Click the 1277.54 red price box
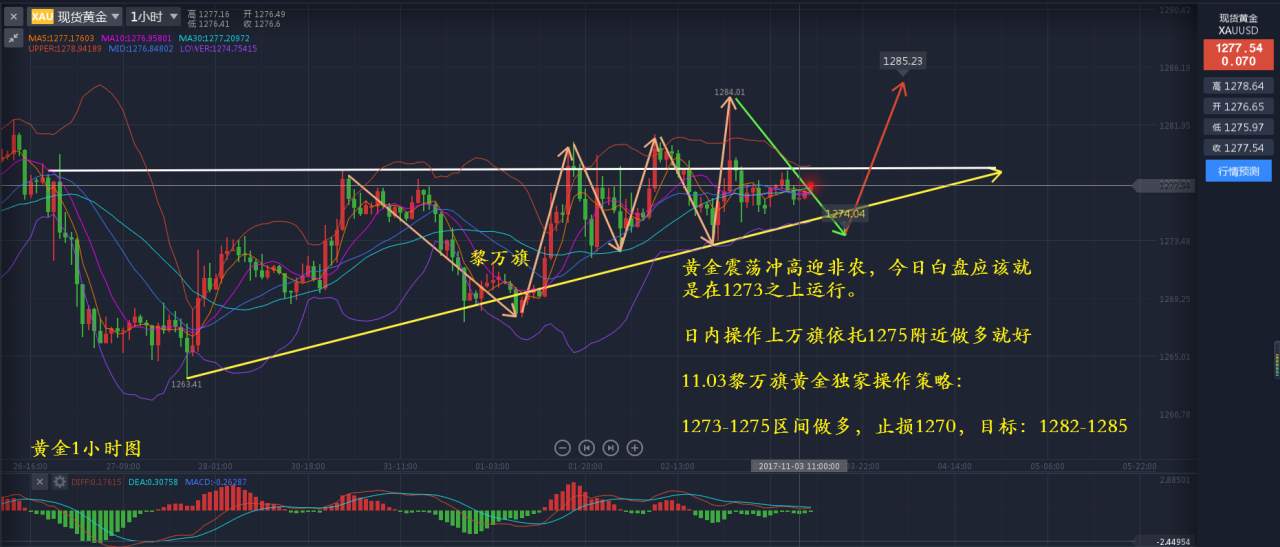Image resolution: width=1280 pixels, height=547 pixels. 1238,53
